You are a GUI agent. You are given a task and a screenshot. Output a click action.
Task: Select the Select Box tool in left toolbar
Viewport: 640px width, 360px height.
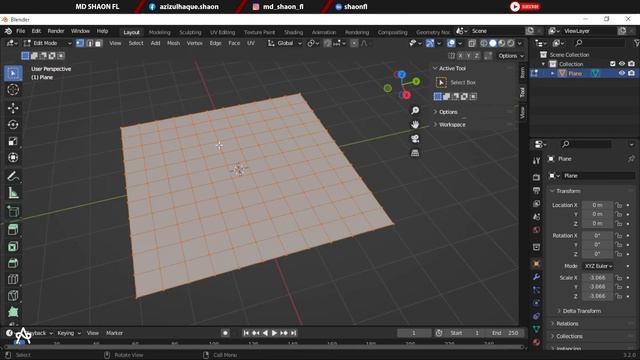[x=13, y=73]
